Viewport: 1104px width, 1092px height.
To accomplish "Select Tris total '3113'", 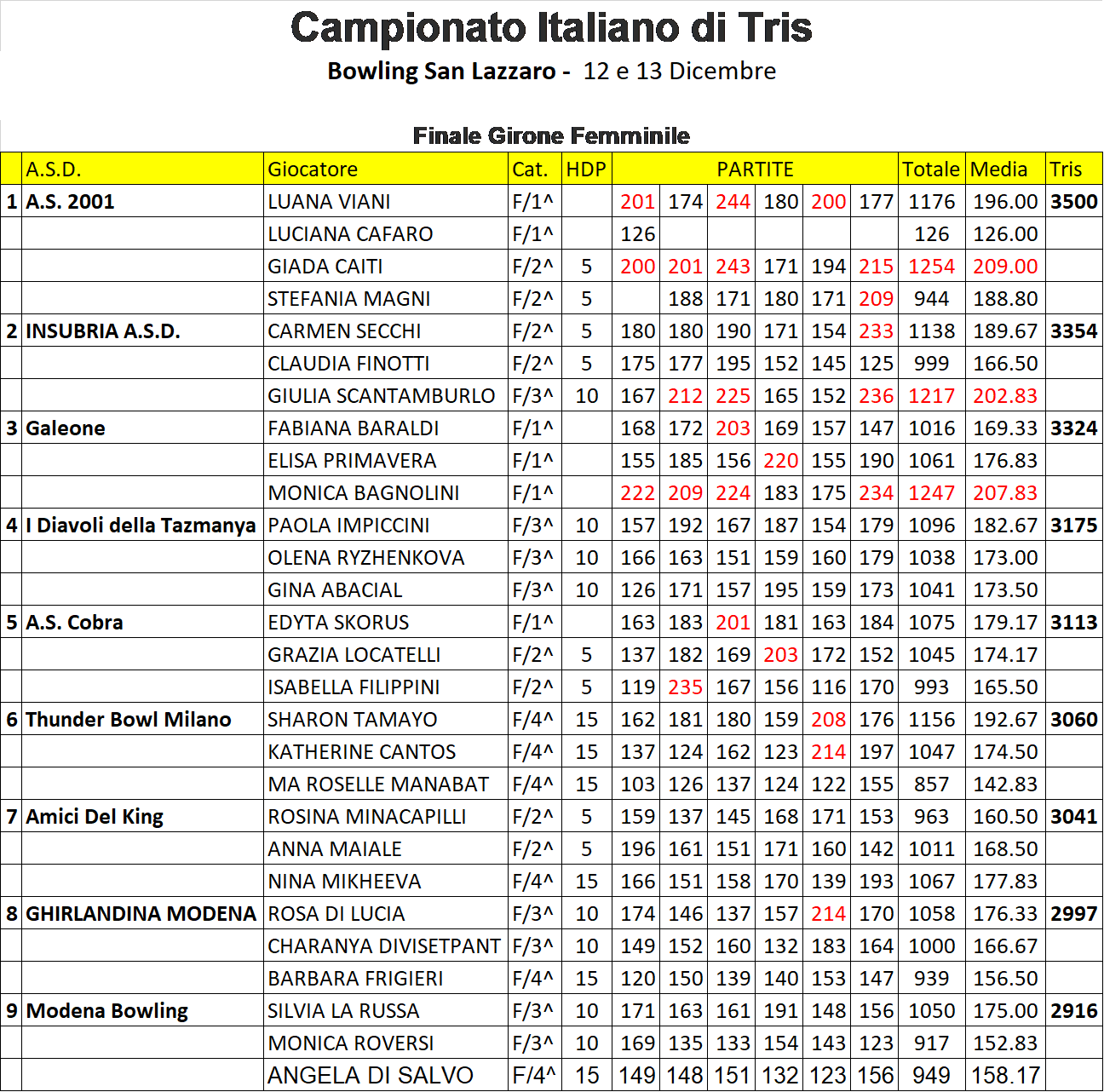I will 1074,622.
